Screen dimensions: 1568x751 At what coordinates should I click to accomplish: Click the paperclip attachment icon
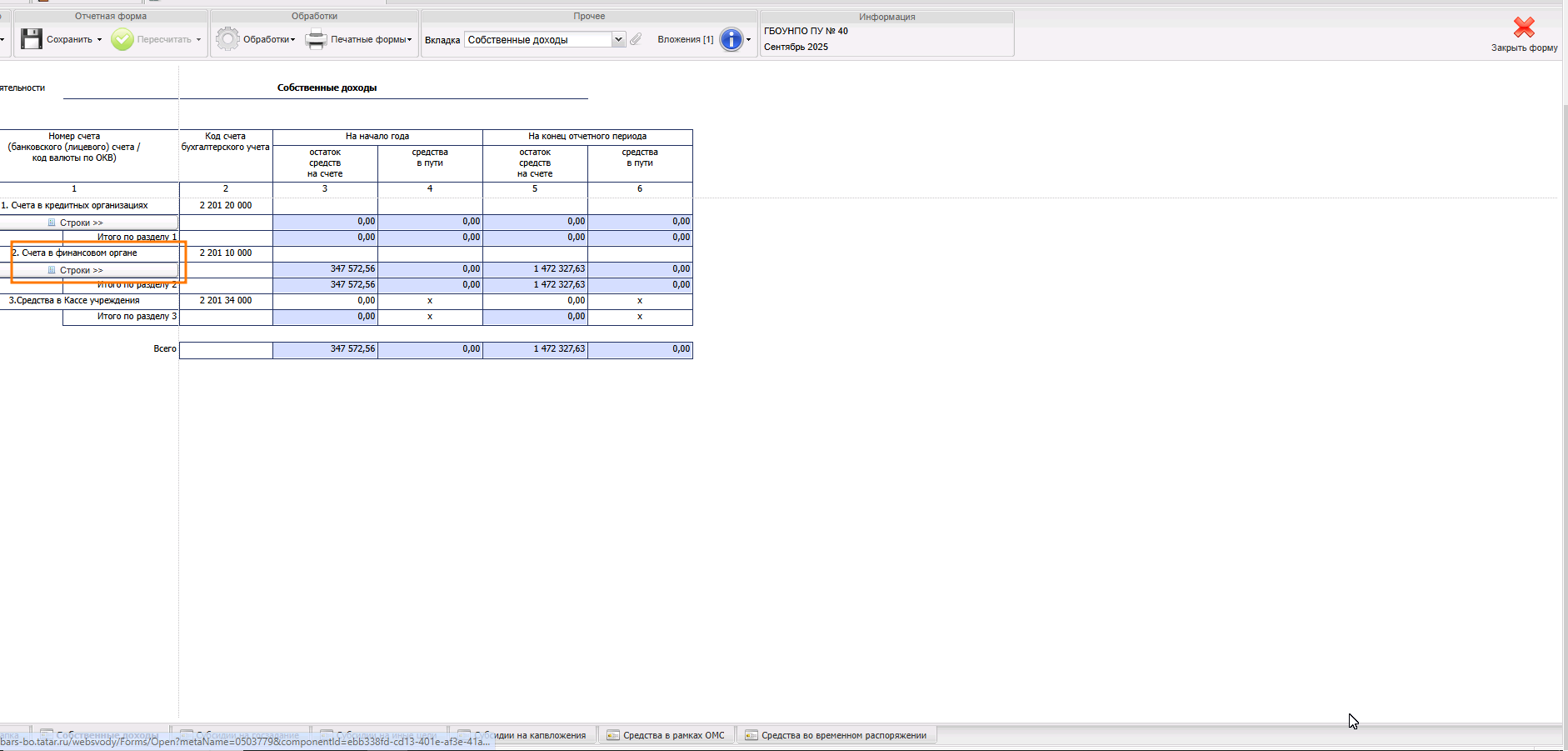(x=636, y=39)
